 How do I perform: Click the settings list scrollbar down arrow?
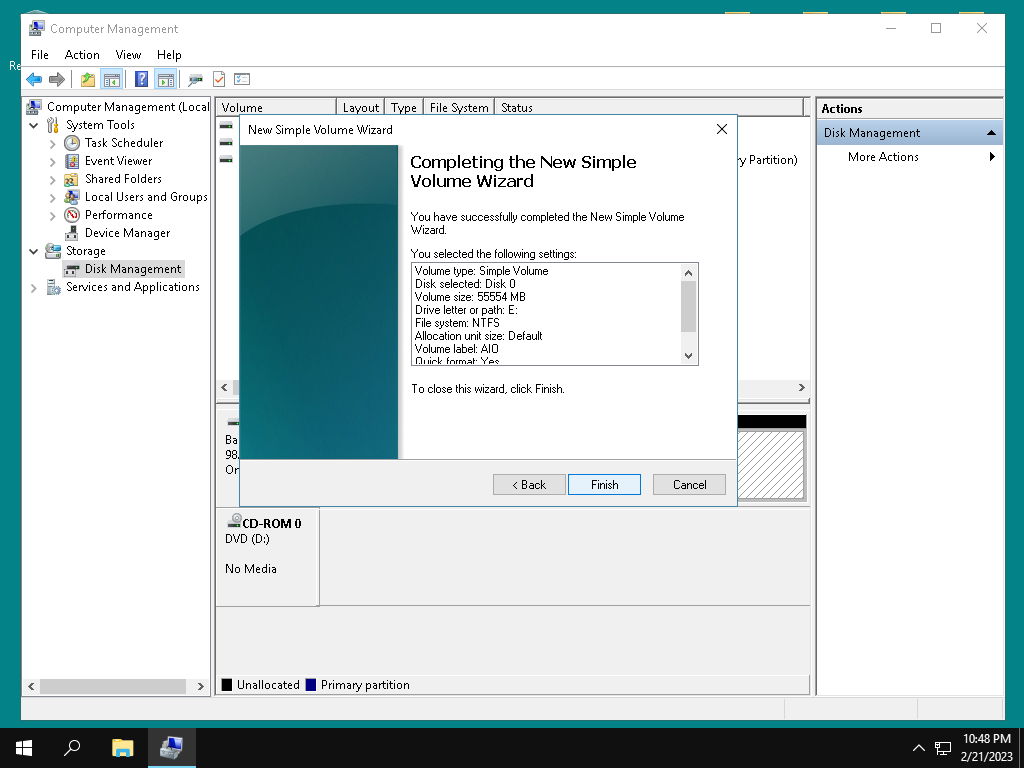(x=688, y=356)
